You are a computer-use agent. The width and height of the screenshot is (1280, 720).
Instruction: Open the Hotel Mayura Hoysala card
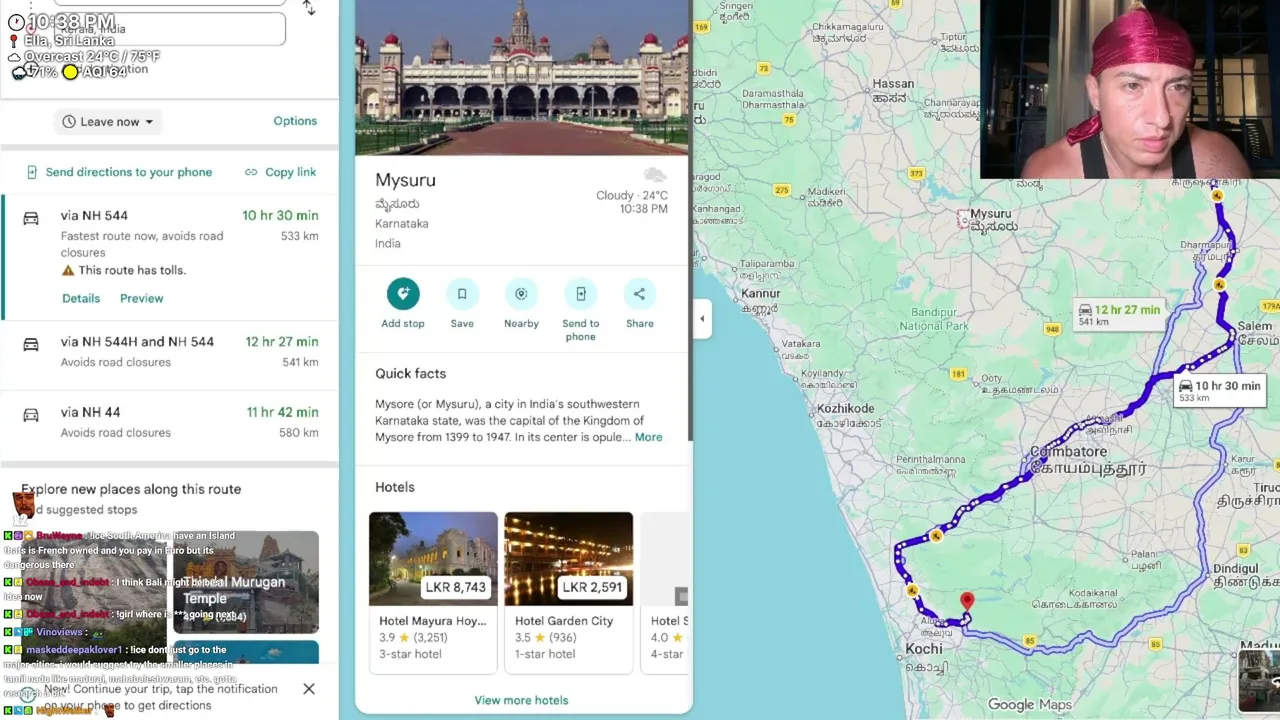pyautogui.click(x=433, y=592)
